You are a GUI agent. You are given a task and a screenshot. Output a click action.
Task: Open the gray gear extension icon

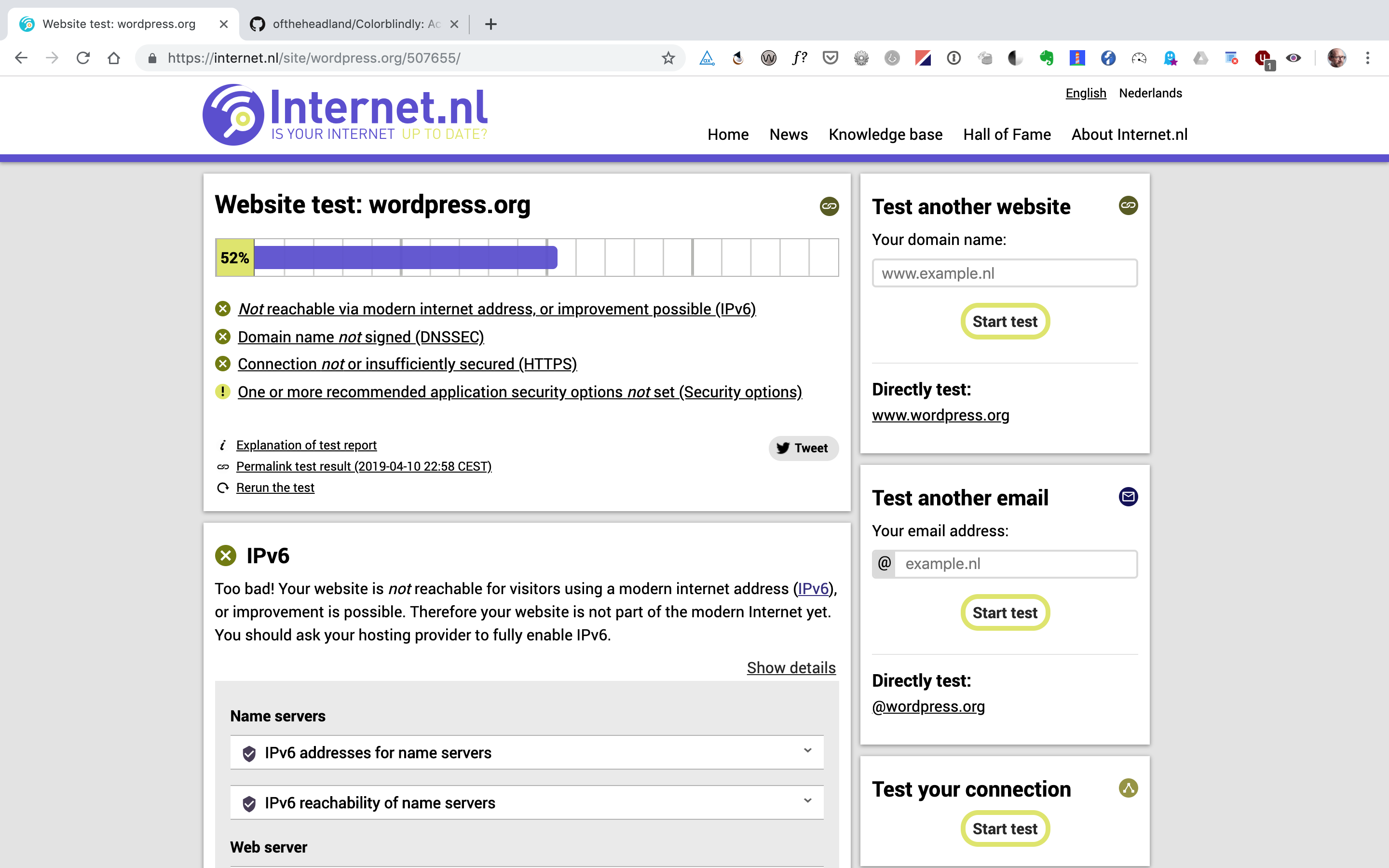tap(861, 58)
